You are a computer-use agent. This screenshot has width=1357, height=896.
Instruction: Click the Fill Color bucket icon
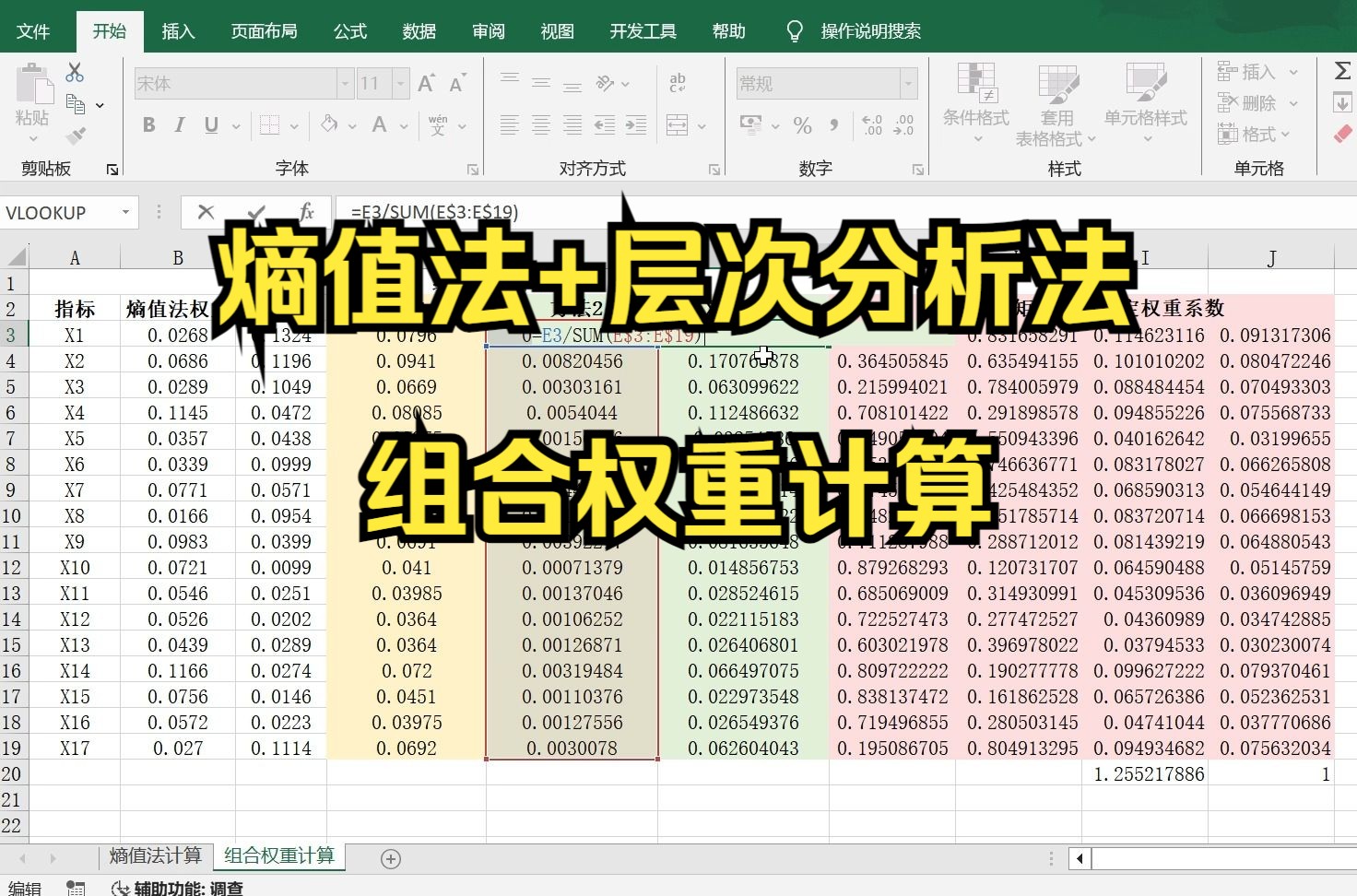point(329,124)
